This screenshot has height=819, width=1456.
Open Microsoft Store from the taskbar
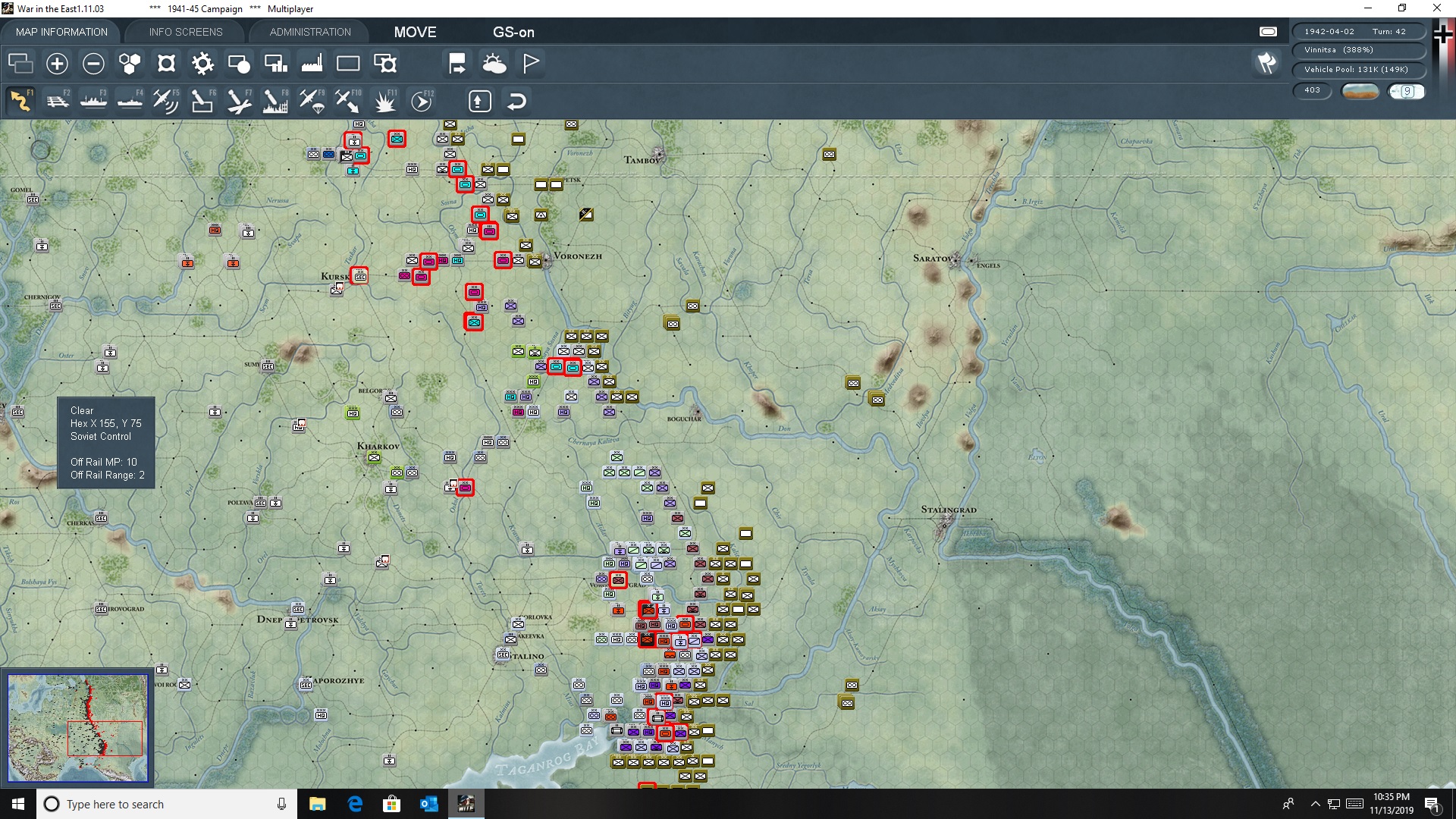pos(391,804)
